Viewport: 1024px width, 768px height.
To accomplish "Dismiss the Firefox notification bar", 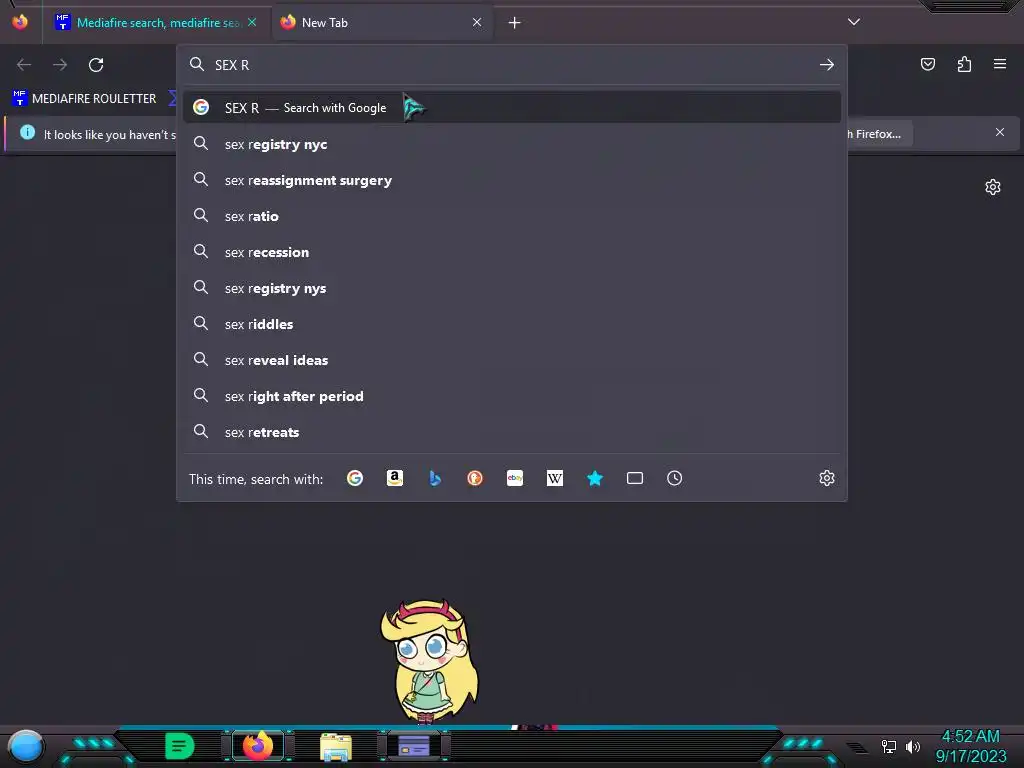I will coord(1000,133).
